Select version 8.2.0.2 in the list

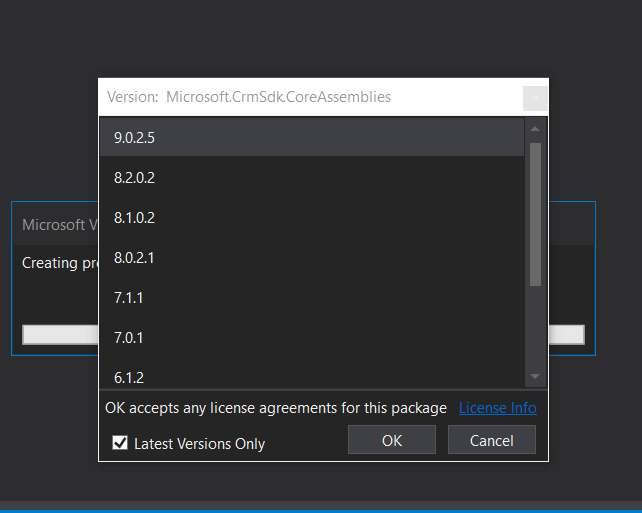point(312,177)
